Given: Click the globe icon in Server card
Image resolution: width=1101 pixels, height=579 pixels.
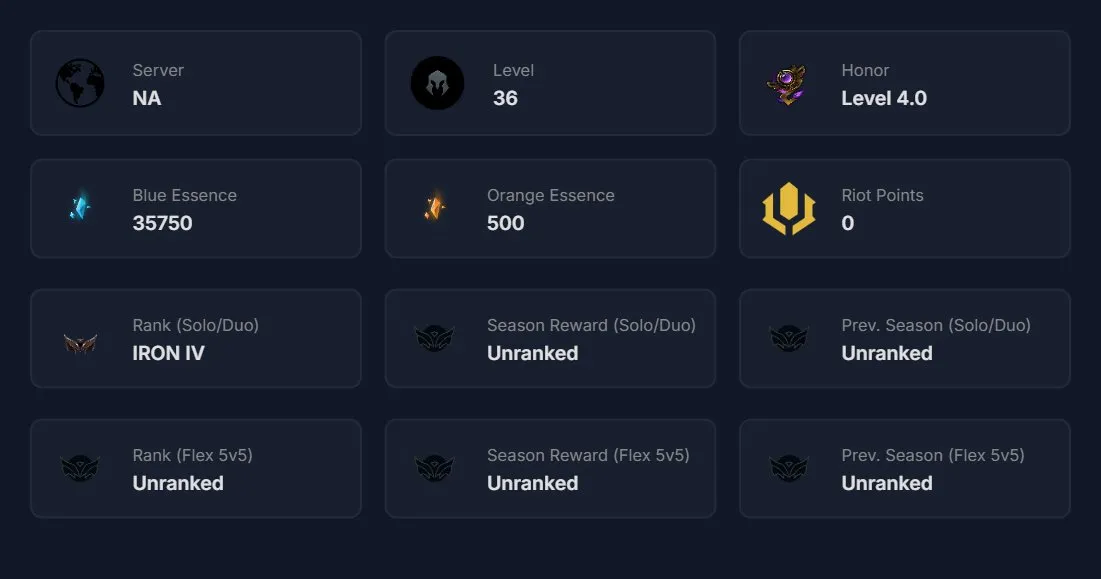Looking at the screenshot, I should (80, 83).
